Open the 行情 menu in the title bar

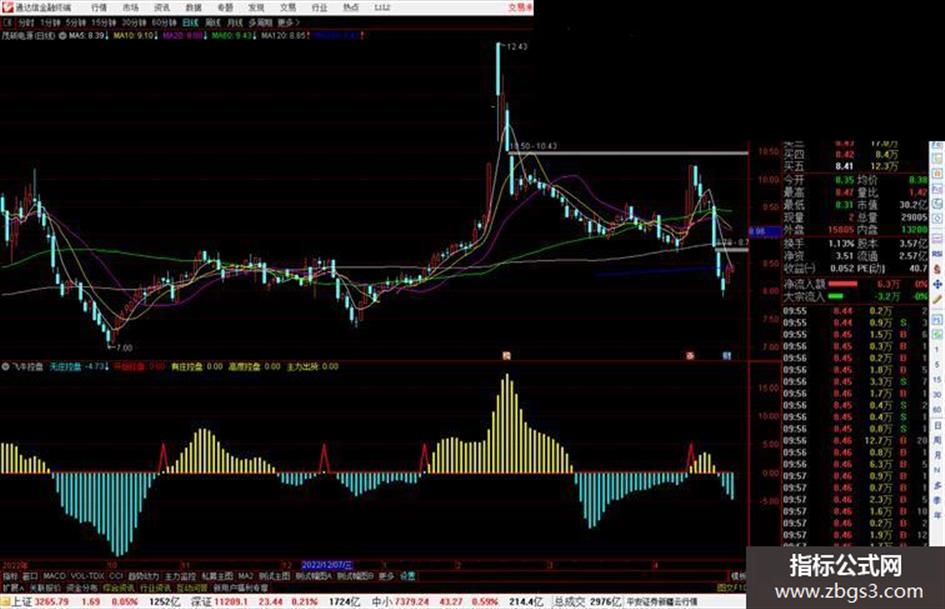99,7
